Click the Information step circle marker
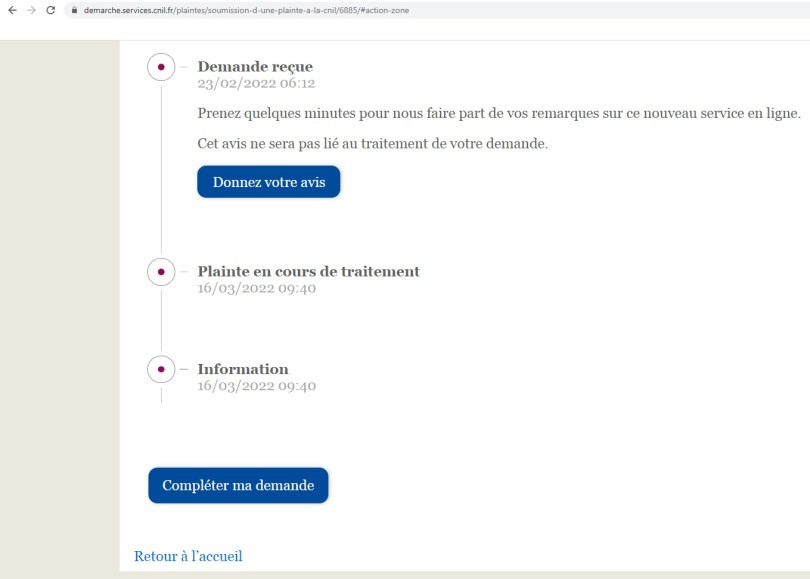810x579 pixels. (161, 369)
